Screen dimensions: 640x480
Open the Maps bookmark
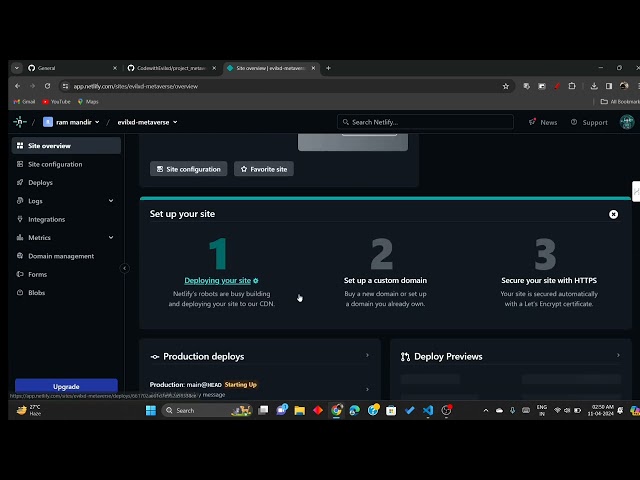point(88,102)
